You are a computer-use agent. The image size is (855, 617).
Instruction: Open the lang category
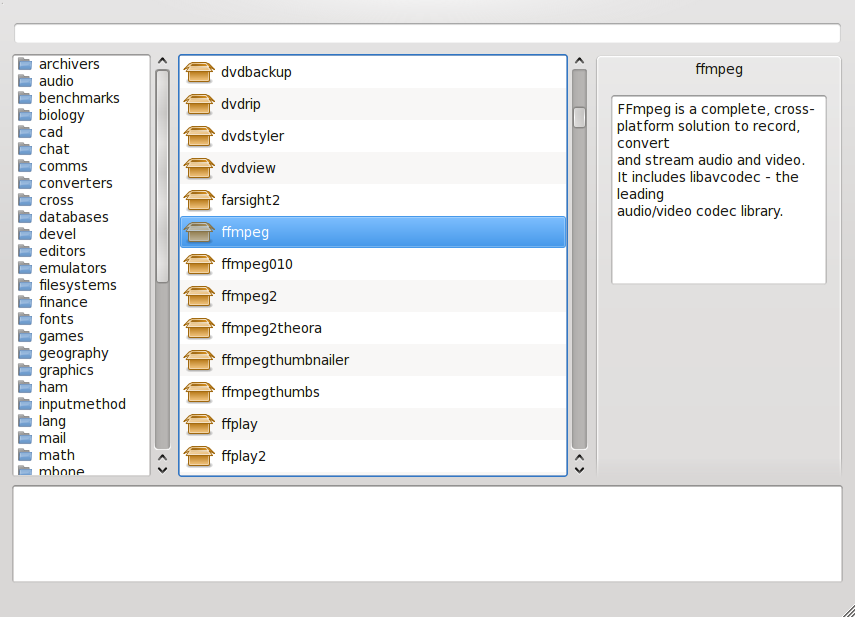pyautogui.click(x=52, y=421)
